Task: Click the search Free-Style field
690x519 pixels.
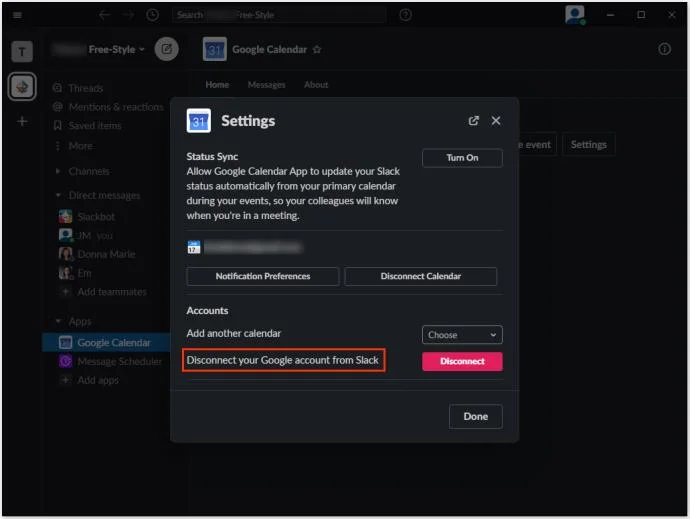Action: pos(279,15)
